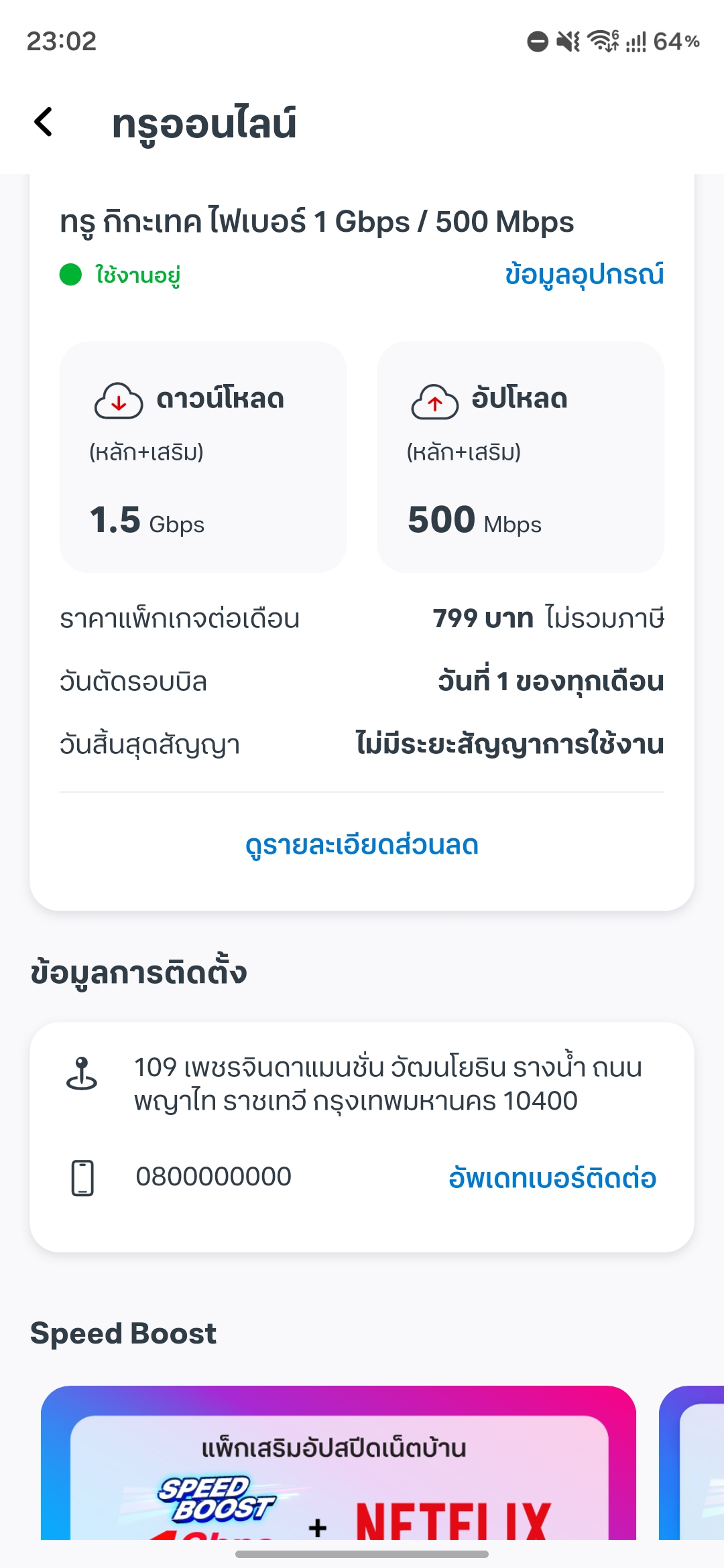The width and height of the screenshot is (724, 1568).
Task: Open Speed Boost Netflix promo card
Action: pos(339,1463)
